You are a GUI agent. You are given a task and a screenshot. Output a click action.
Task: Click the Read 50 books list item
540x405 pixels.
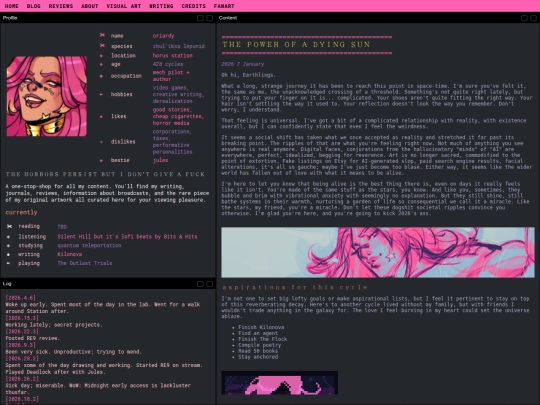(x=258, y=351)
